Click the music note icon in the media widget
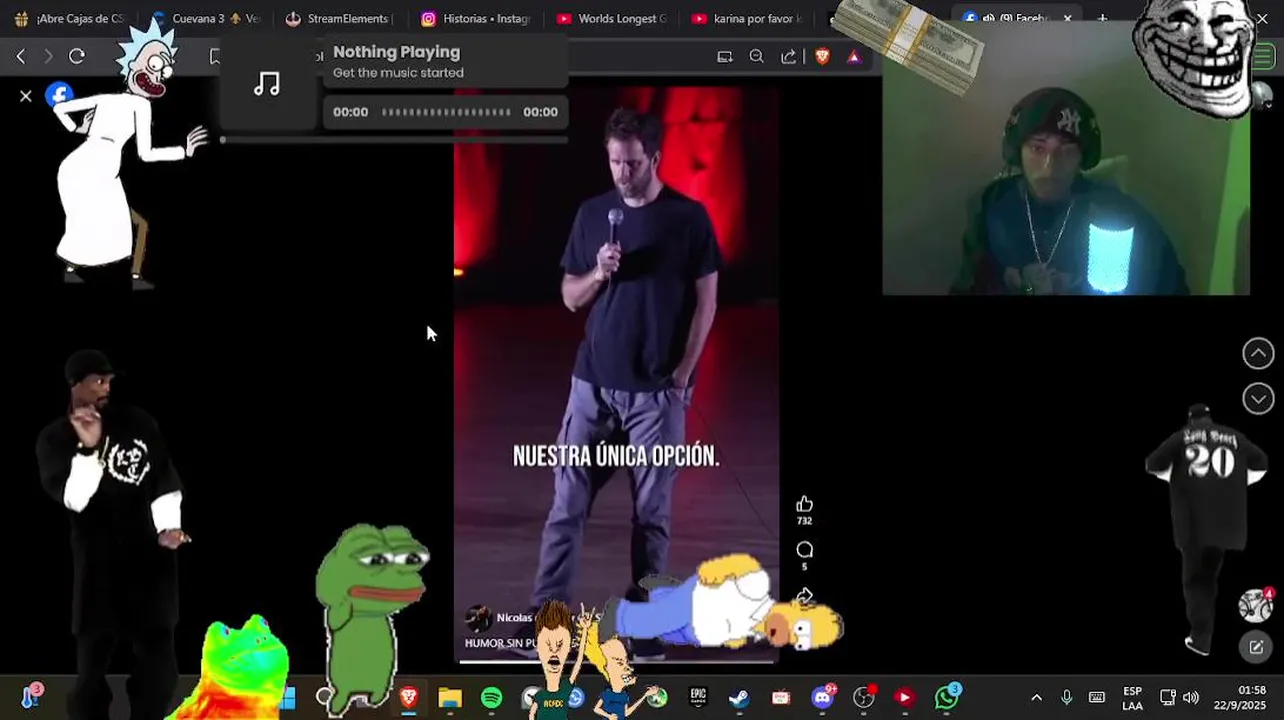The image size is (1284, 720). pyautogui.click(x=267, y=84)
